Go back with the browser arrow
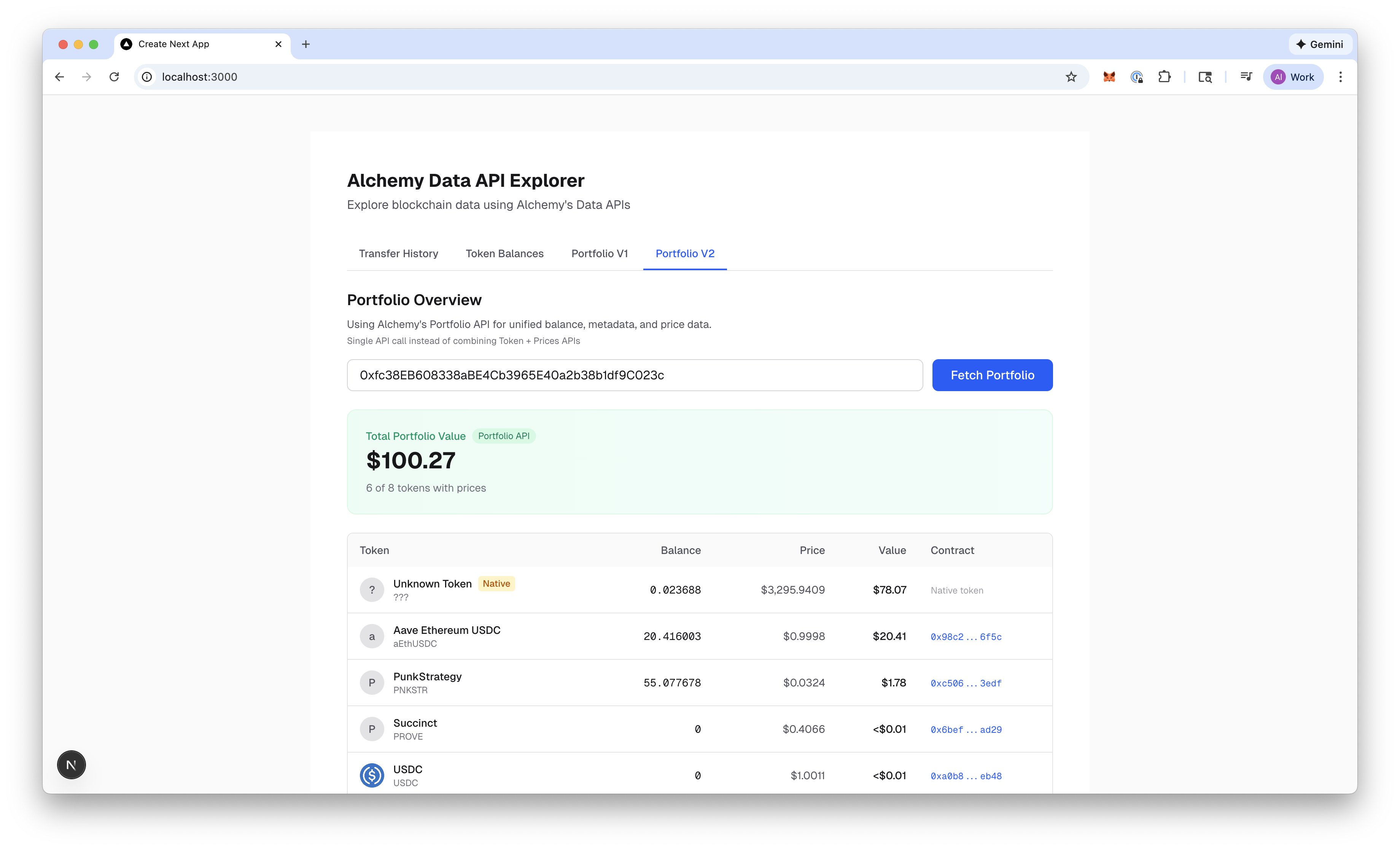 (x=60, y=77)
